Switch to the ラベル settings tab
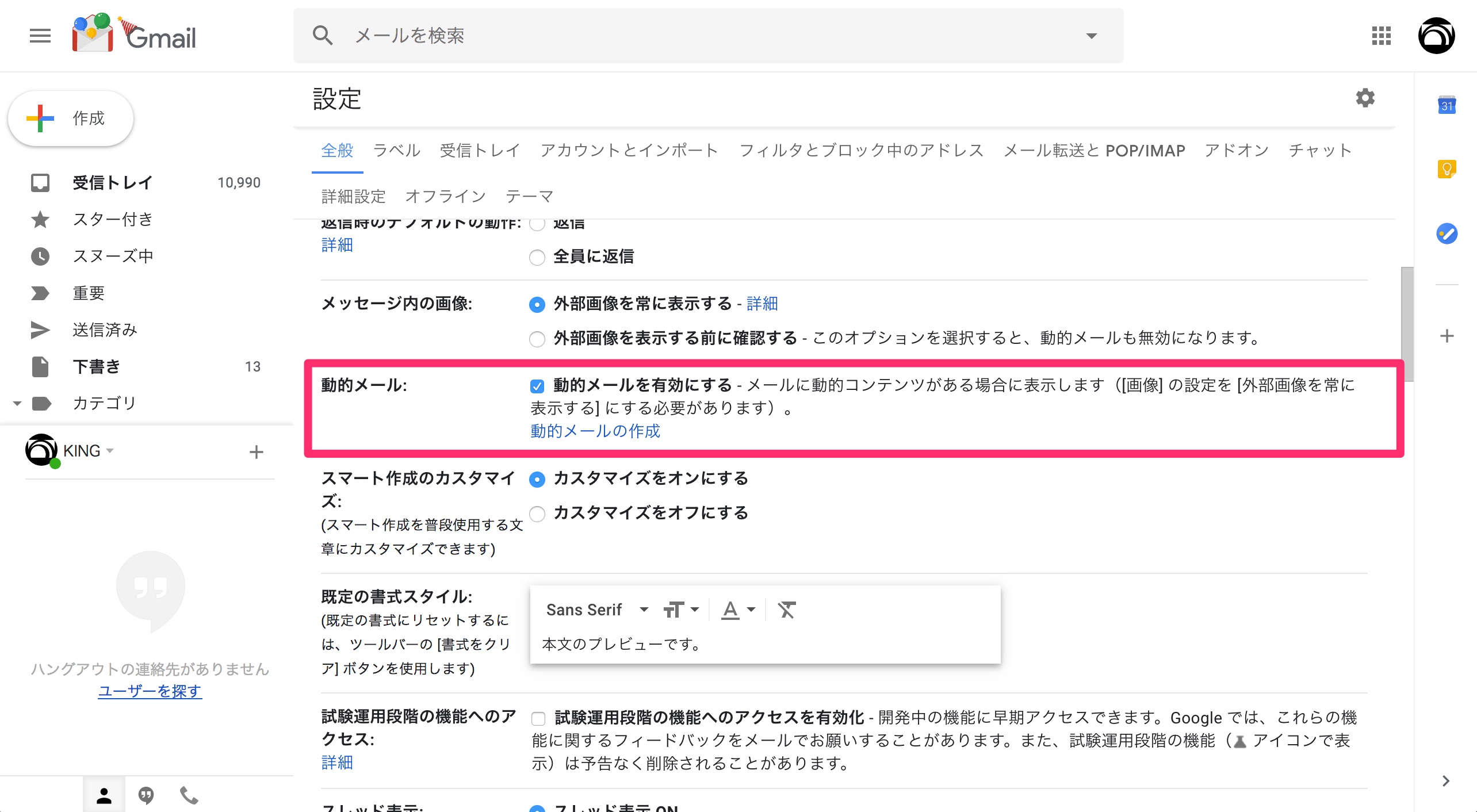The height and width of the screenshot is (812, 1477). (x=396, y=150)
